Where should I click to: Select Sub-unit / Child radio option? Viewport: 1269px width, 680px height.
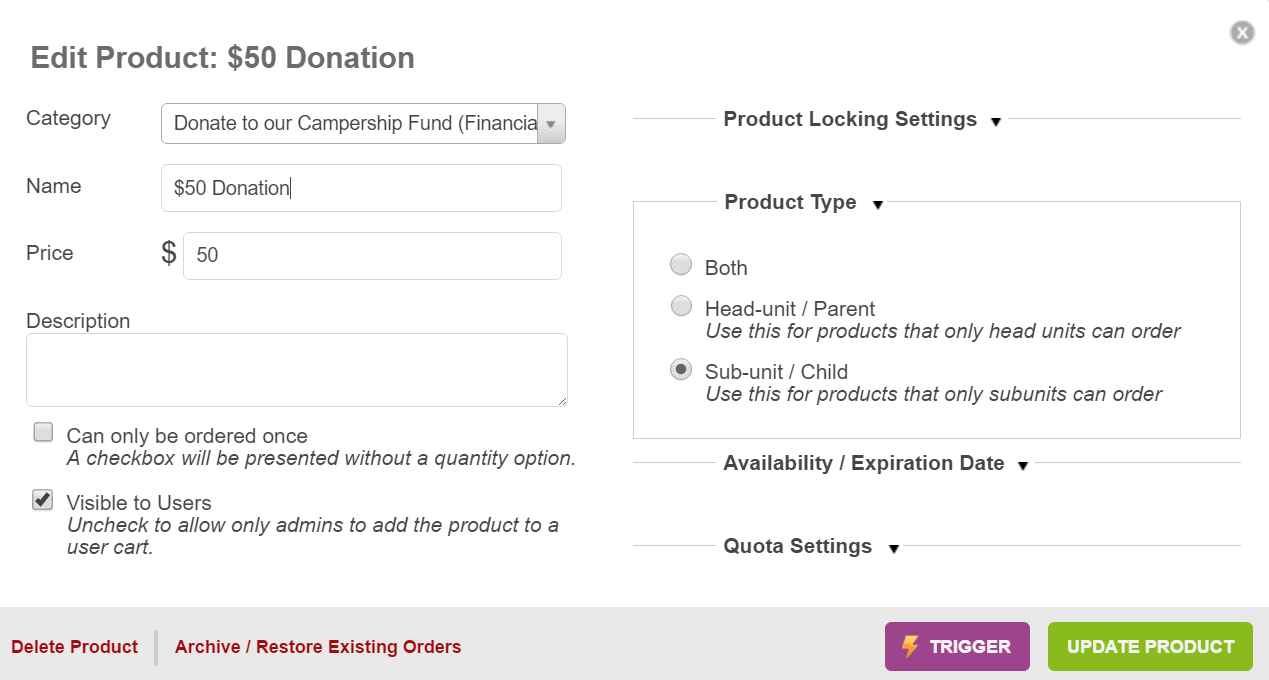point(681,370)
